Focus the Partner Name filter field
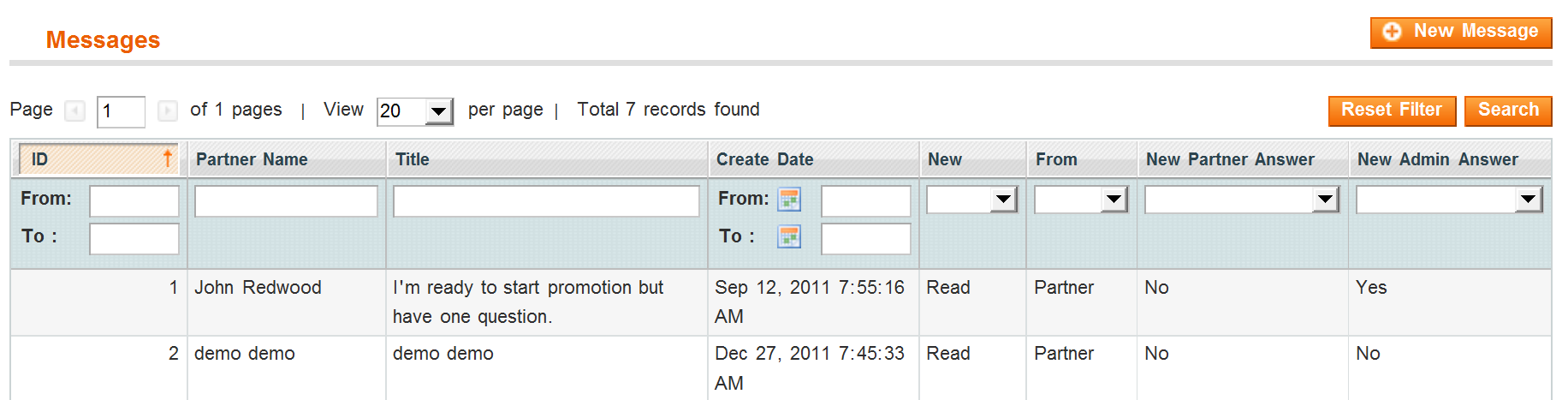Viewport: 1568px width, 400px height. [x=286, y=201]
